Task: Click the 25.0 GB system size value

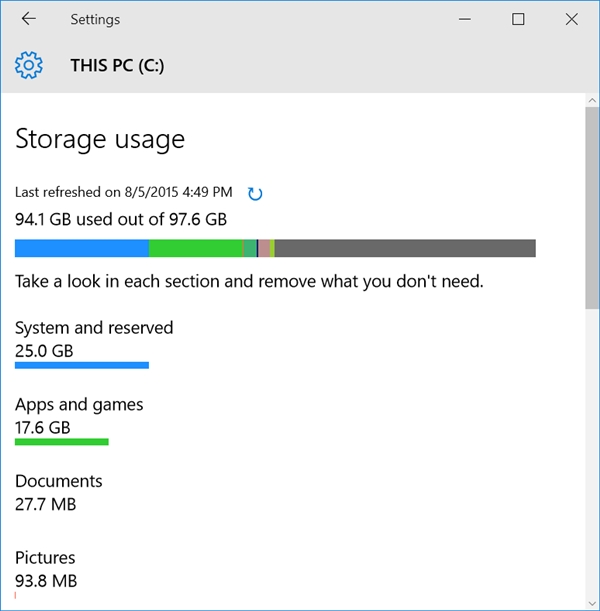Action: (x=44, y=351)
